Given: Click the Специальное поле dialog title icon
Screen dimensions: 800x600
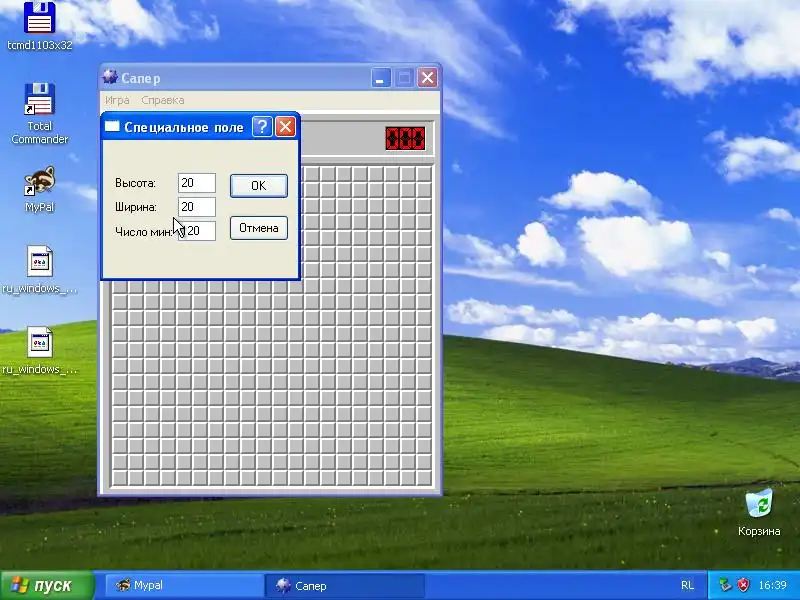Looking at the screenshot, I should (x=112, y=127).
